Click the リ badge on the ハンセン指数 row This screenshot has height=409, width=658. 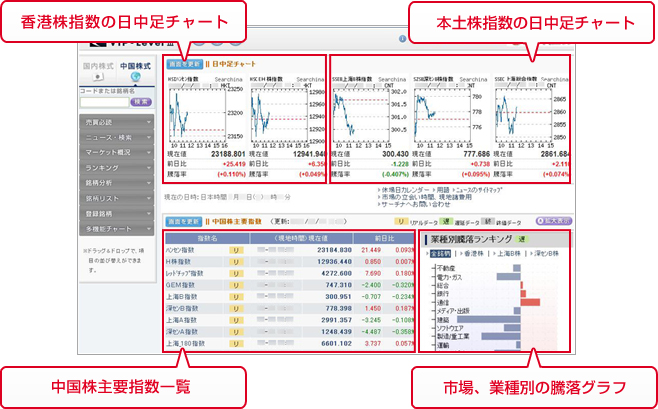tap(236, 250)
